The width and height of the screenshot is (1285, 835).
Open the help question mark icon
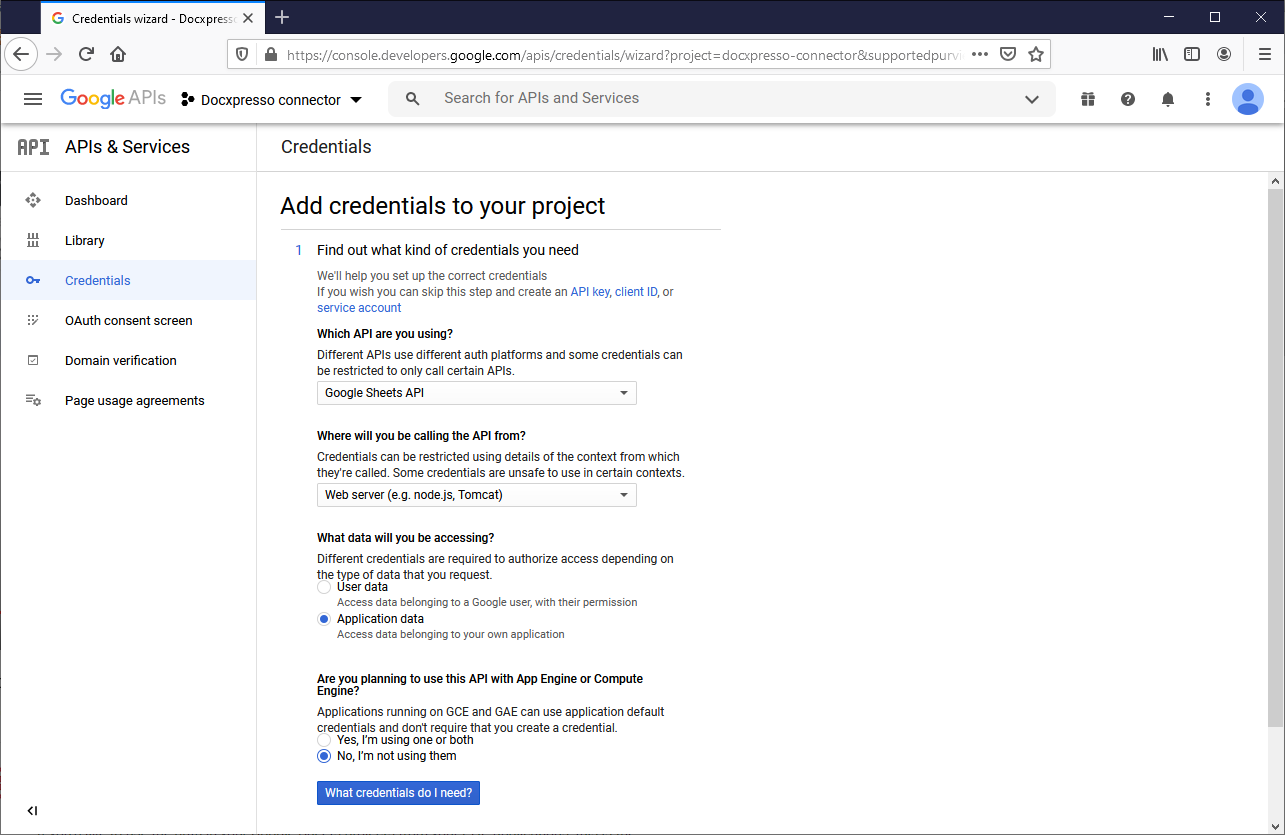(1128, 99)
